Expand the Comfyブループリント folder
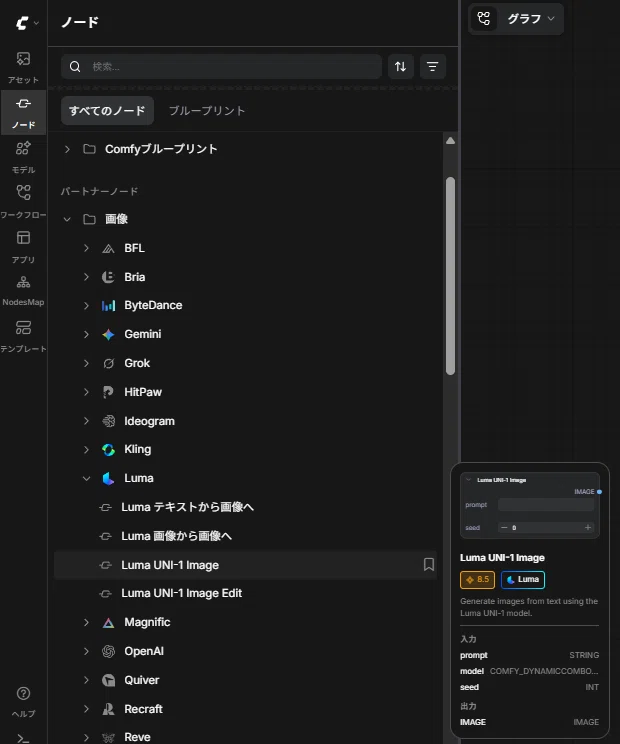620x744 pixels. tap(67, 149)
